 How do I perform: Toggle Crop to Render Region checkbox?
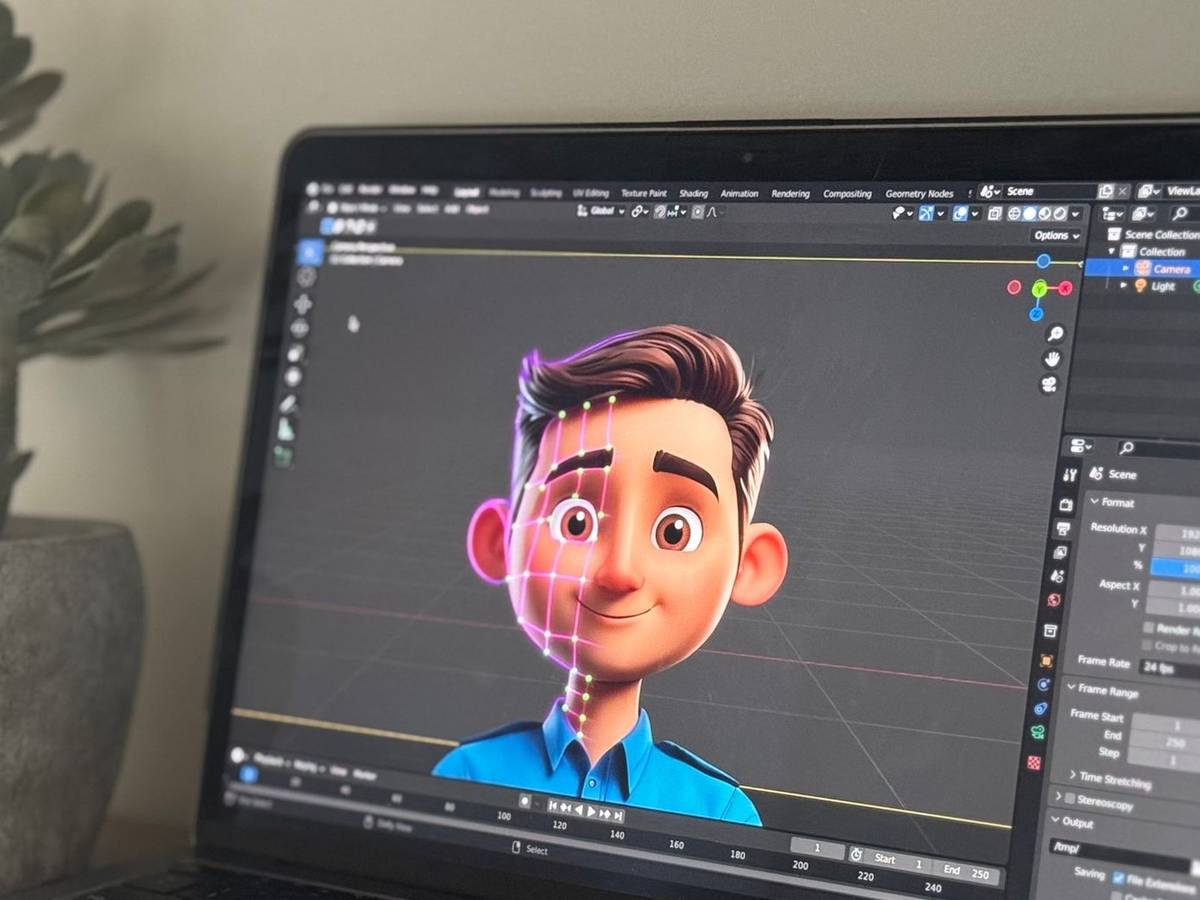coord(1147,646)
